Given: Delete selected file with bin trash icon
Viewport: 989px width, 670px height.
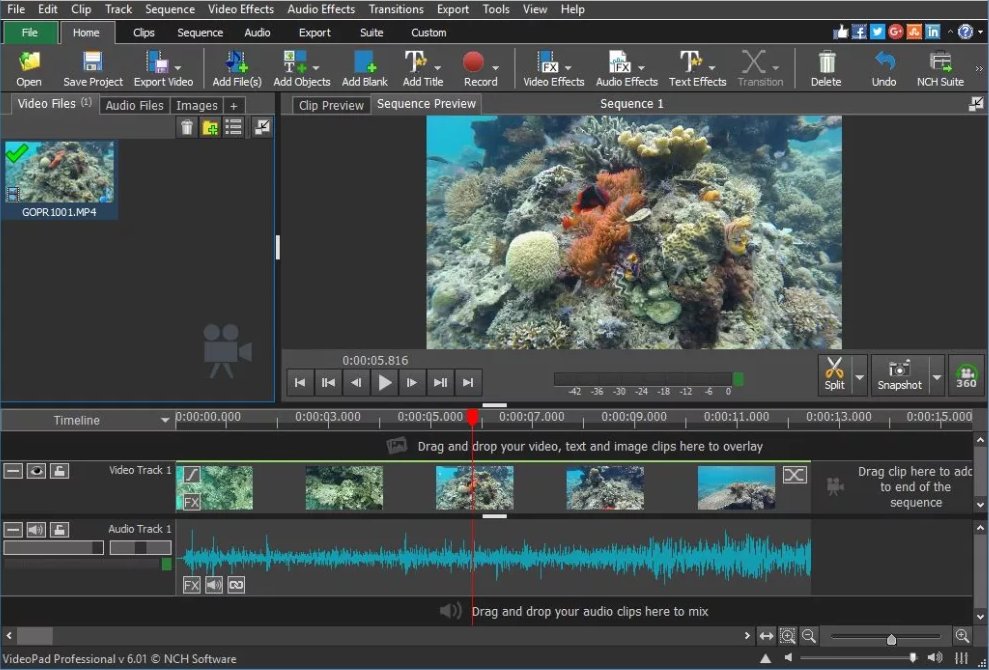Looking at the screenshot, I should tap(187, 127).
